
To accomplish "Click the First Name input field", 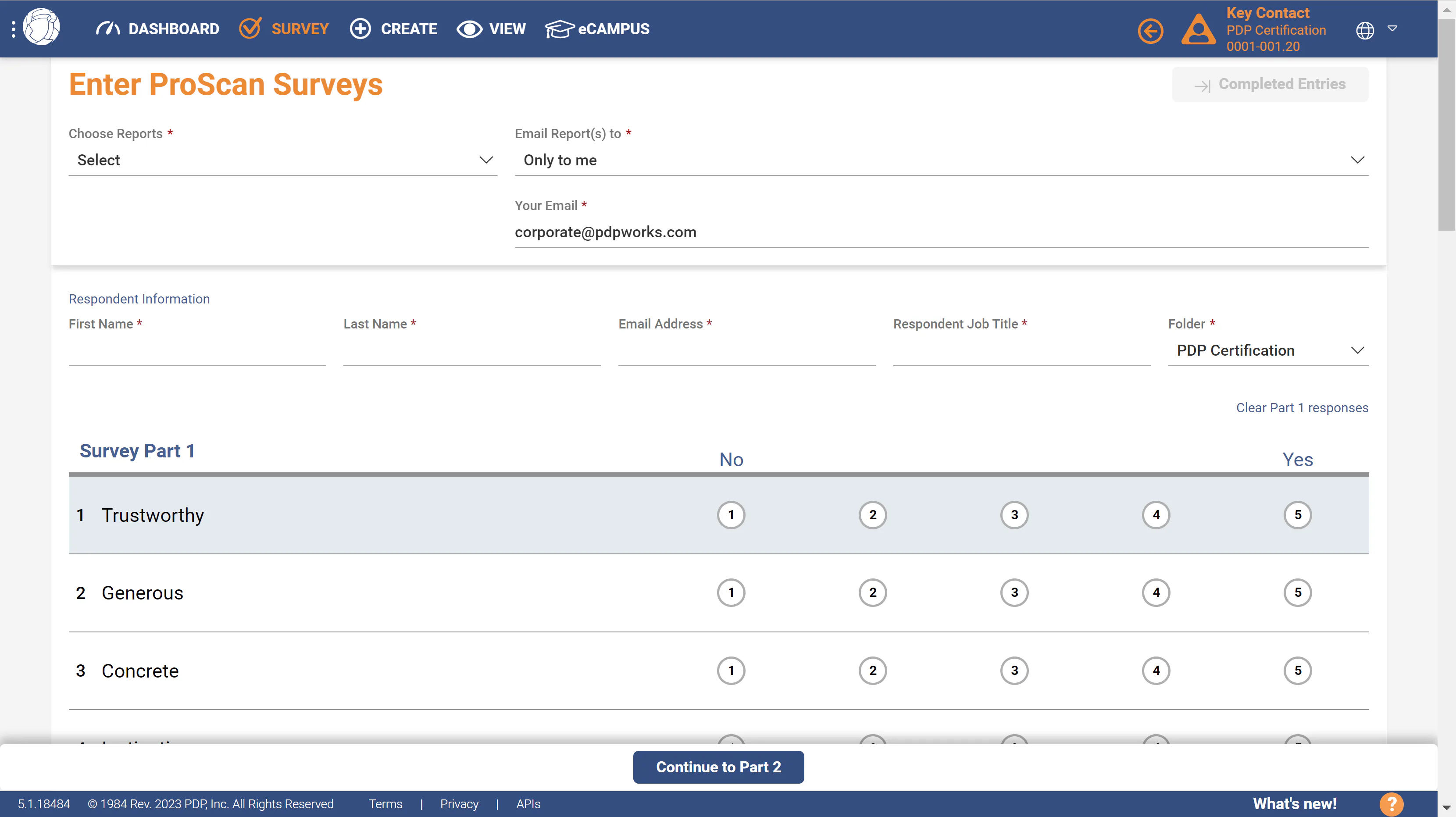I will point(197,351).
